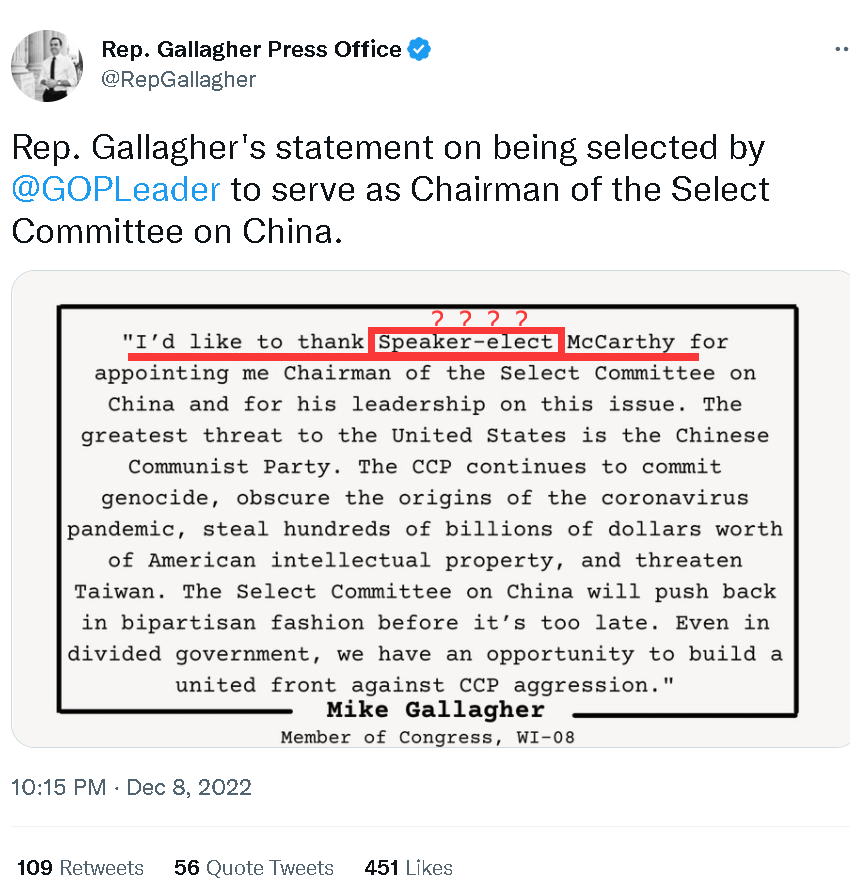Click the red-underlined name "McCarthy"
Viewport: 850px width, 896px height.
point(621,342)
